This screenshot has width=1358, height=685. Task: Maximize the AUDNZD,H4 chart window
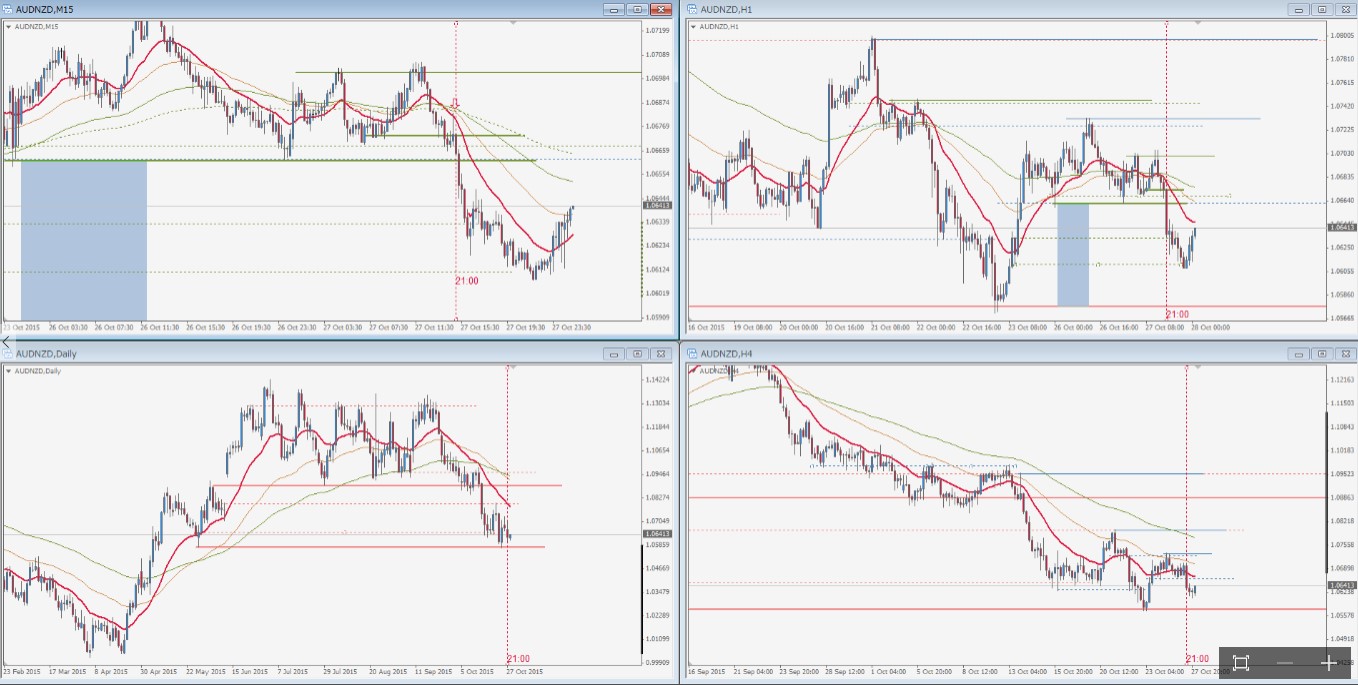[1321, 353]
